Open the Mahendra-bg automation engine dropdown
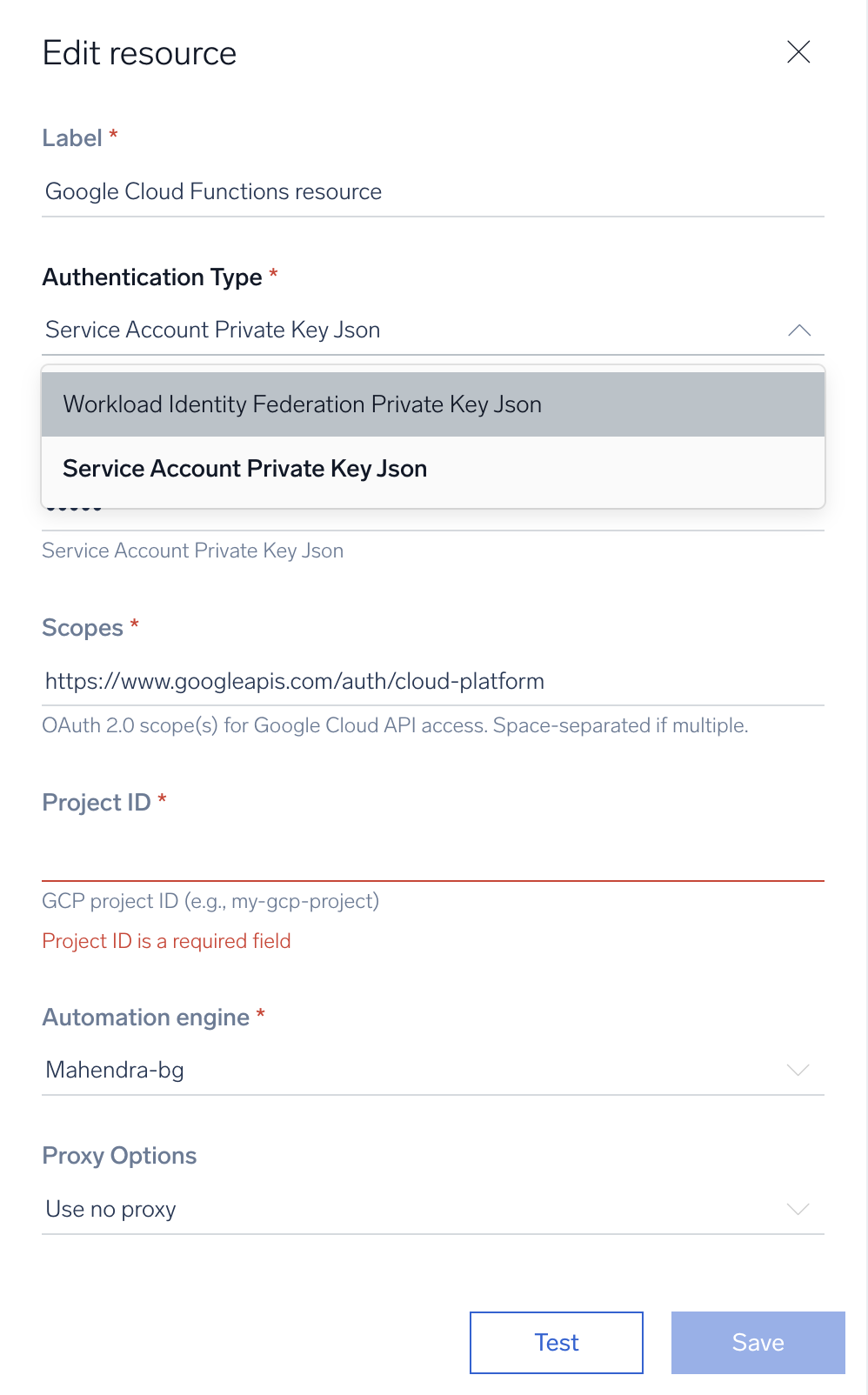868x1395 pixels. [433, 1070]
